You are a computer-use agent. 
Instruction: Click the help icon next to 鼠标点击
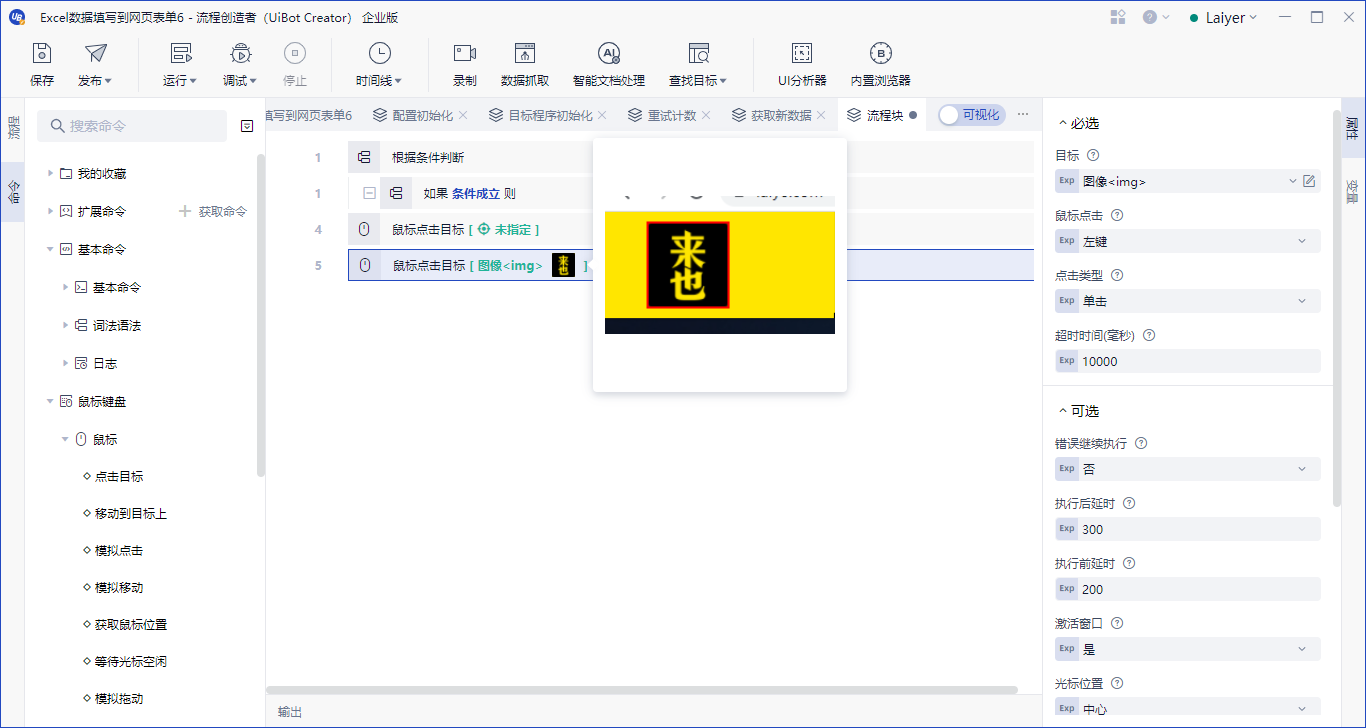[x=1117, y=215]
